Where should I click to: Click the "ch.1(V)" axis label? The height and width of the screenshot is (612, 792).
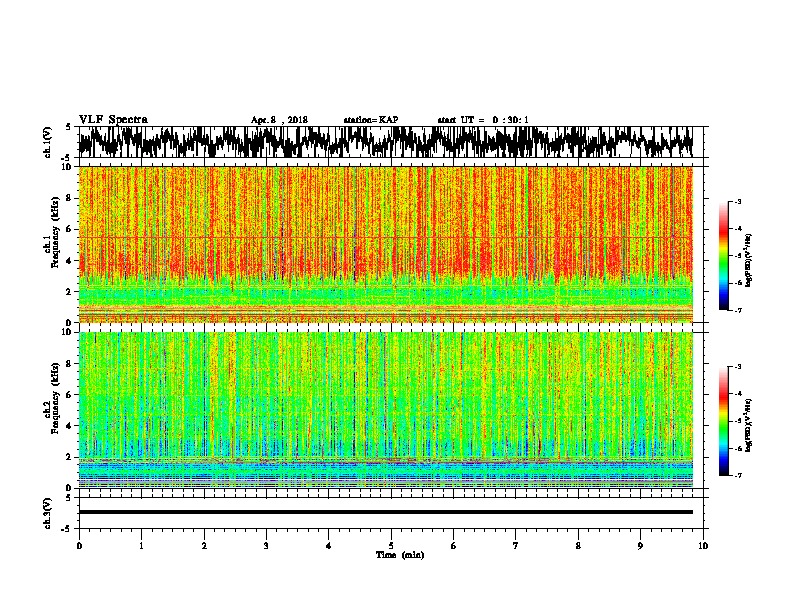[x=48, y=142]
